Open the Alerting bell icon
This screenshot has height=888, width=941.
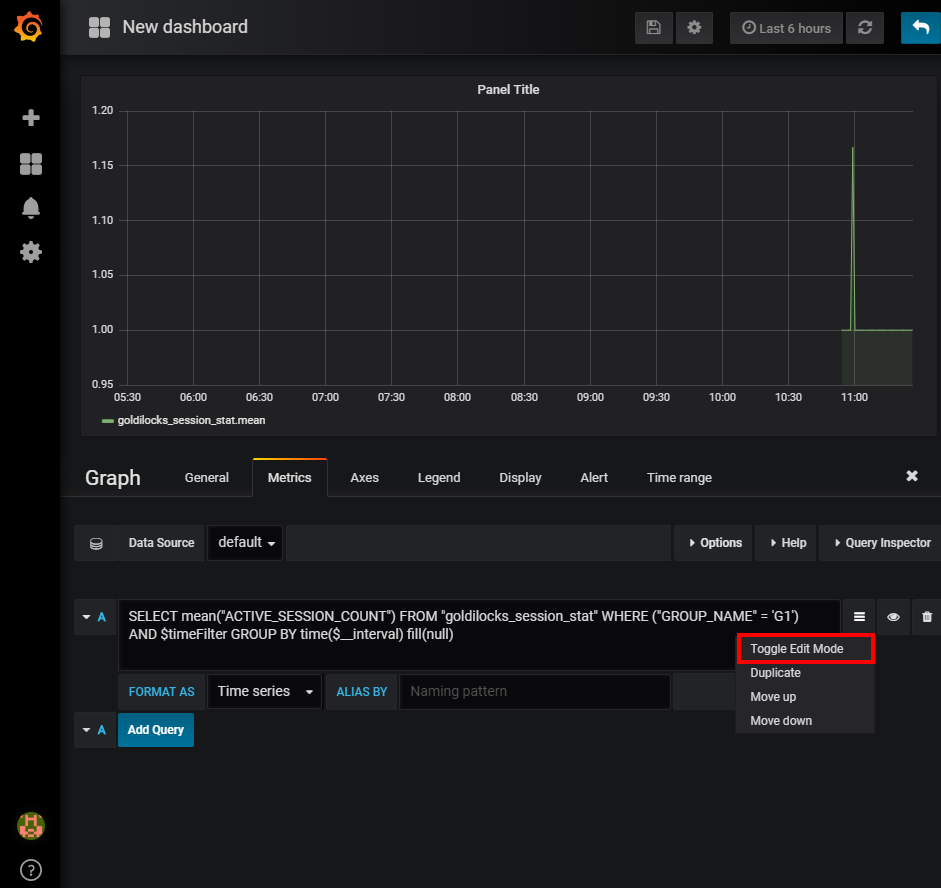click(x=30, y=207)
